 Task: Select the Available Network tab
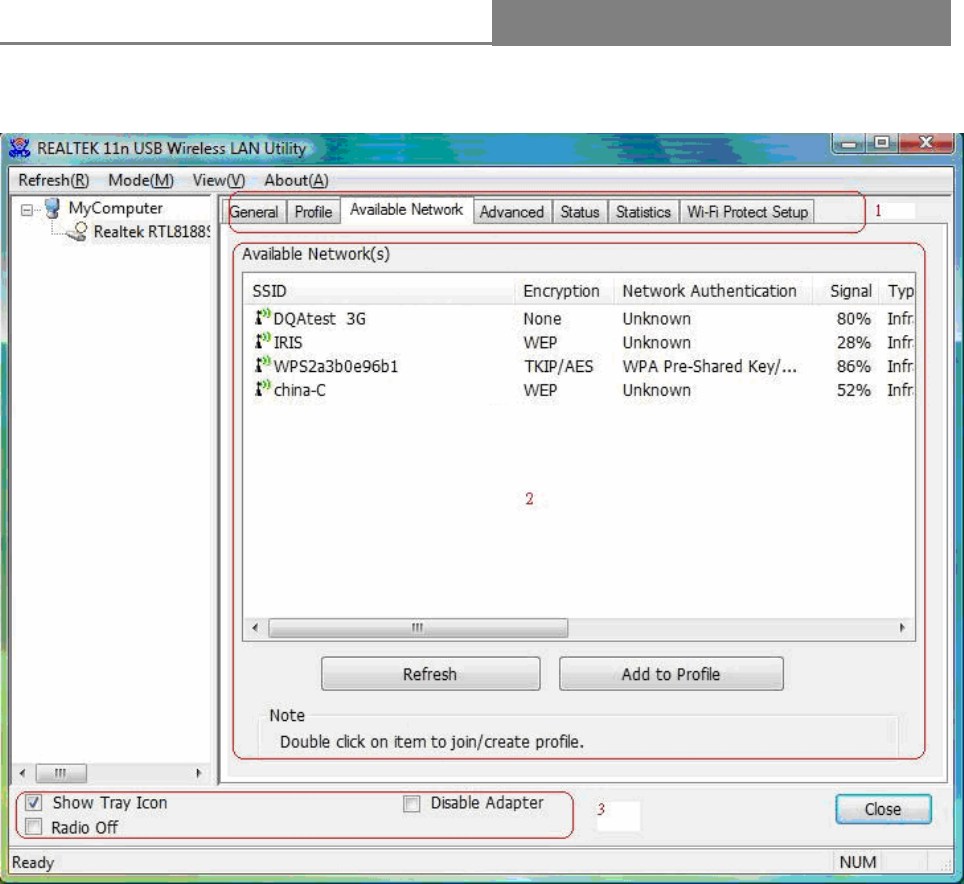pos(406,210)
